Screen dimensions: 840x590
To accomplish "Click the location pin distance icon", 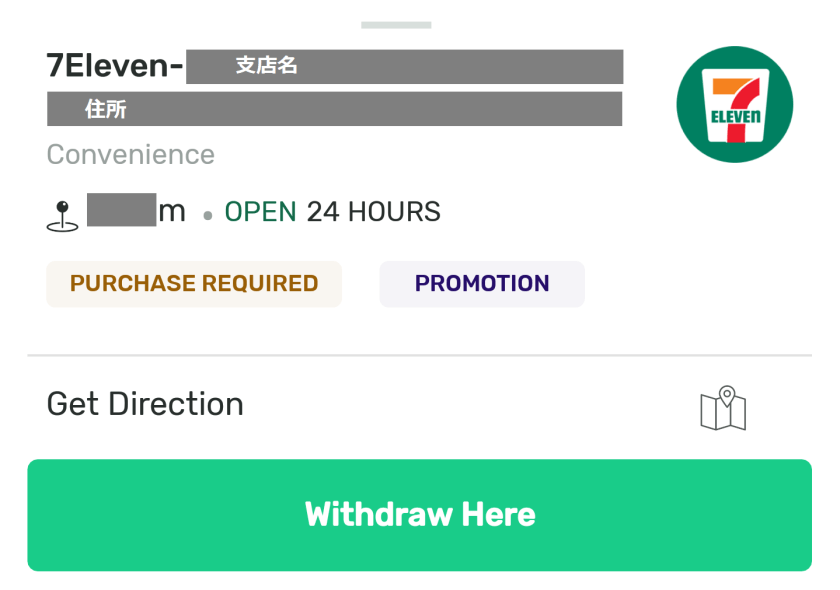I will pos(63,216).
